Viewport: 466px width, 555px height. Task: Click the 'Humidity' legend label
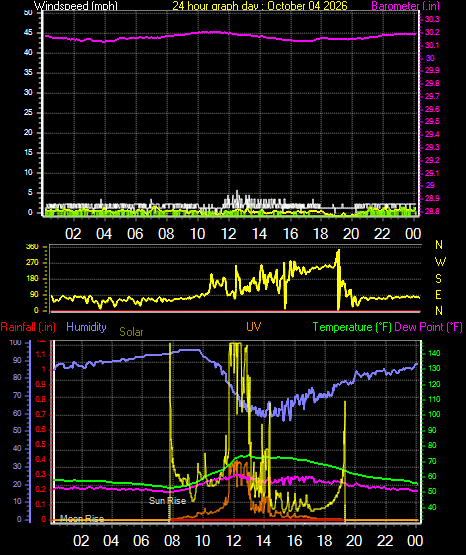[86, 327]
